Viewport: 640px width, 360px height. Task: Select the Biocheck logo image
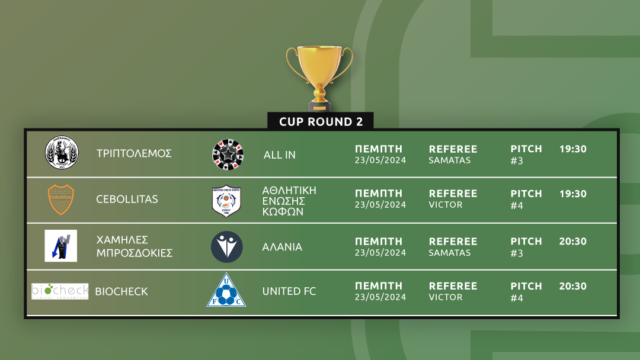(x=60, y=291)
